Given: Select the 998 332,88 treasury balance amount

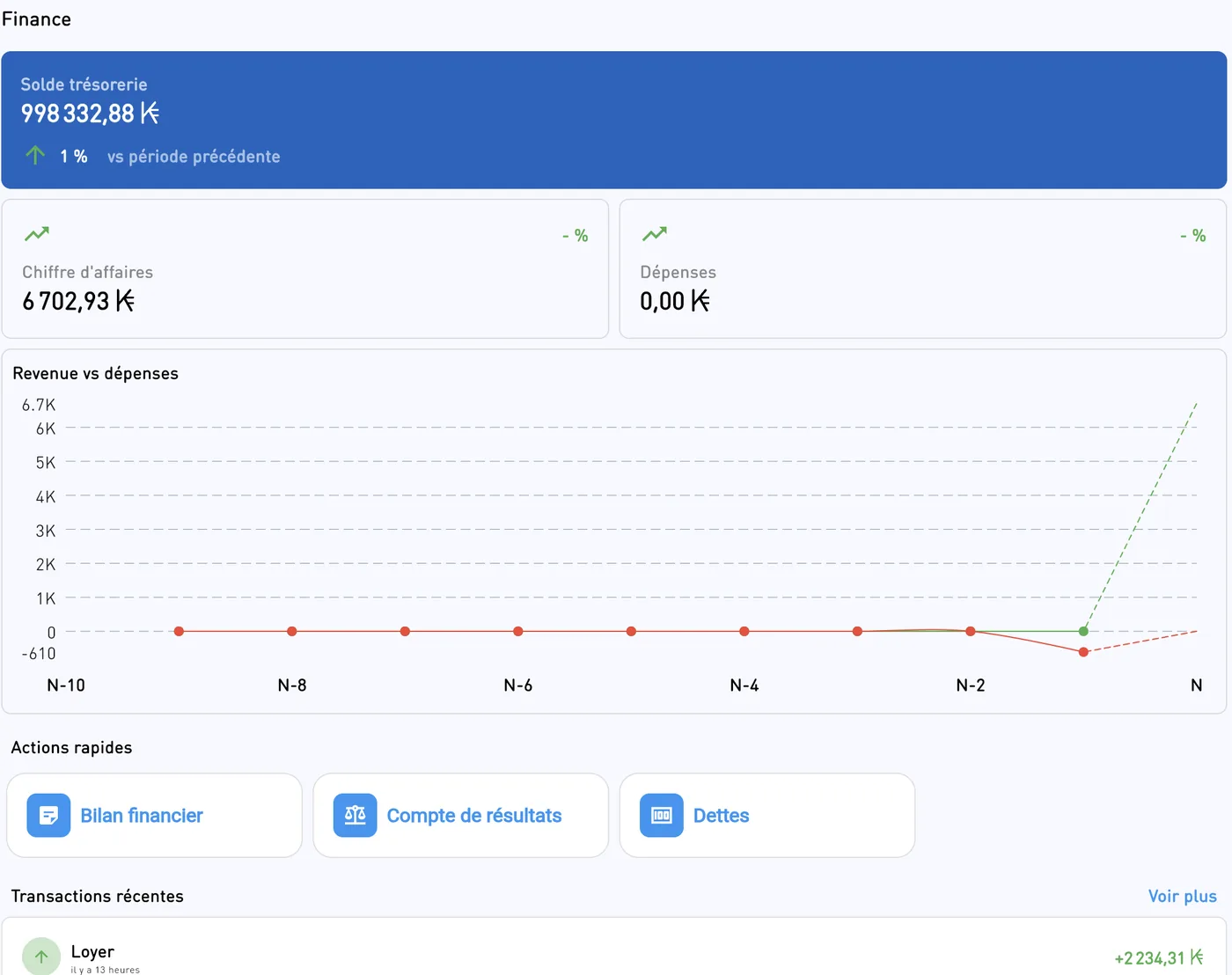Looking at the screenshot, I should tap(90, 114).
